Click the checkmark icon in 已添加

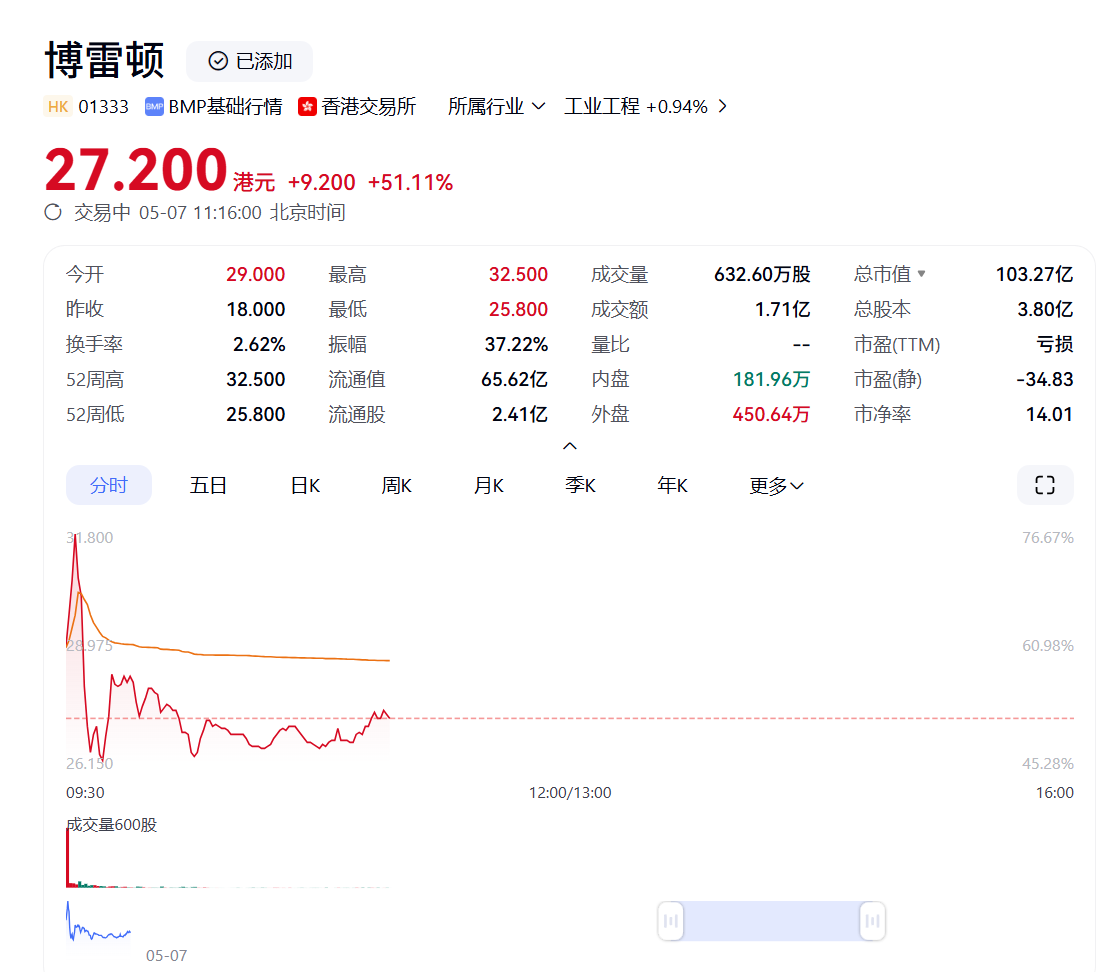tap(218, 61)
